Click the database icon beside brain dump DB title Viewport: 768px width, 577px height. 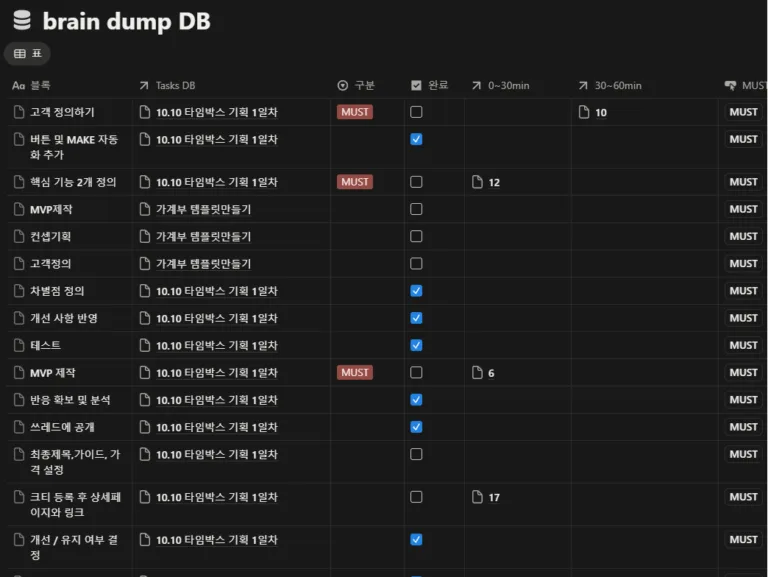[21, 21]
